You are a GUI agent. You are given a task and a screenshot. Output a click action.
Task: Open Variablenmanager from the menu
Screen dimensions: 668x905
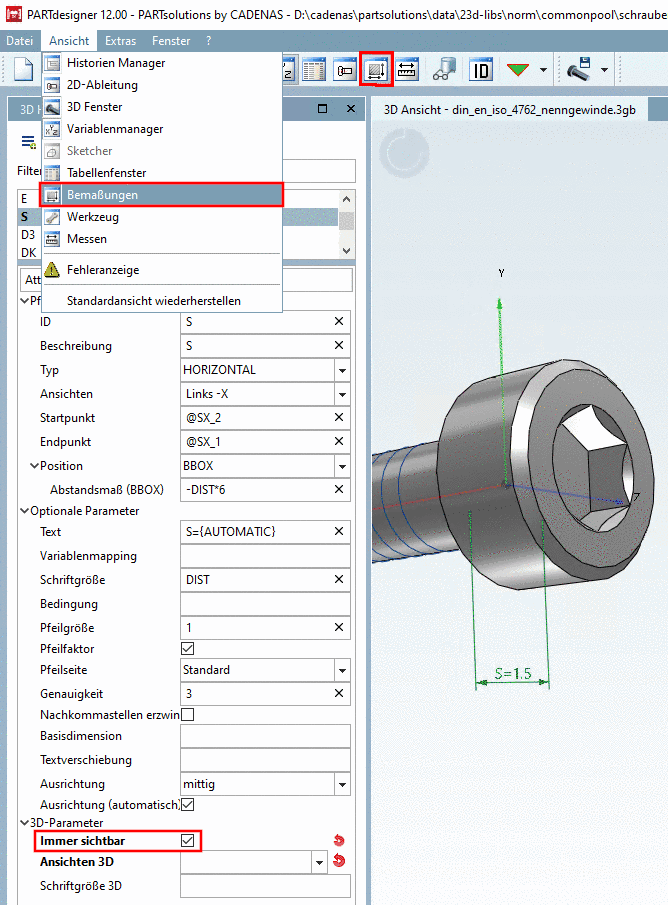pos(162,129)
